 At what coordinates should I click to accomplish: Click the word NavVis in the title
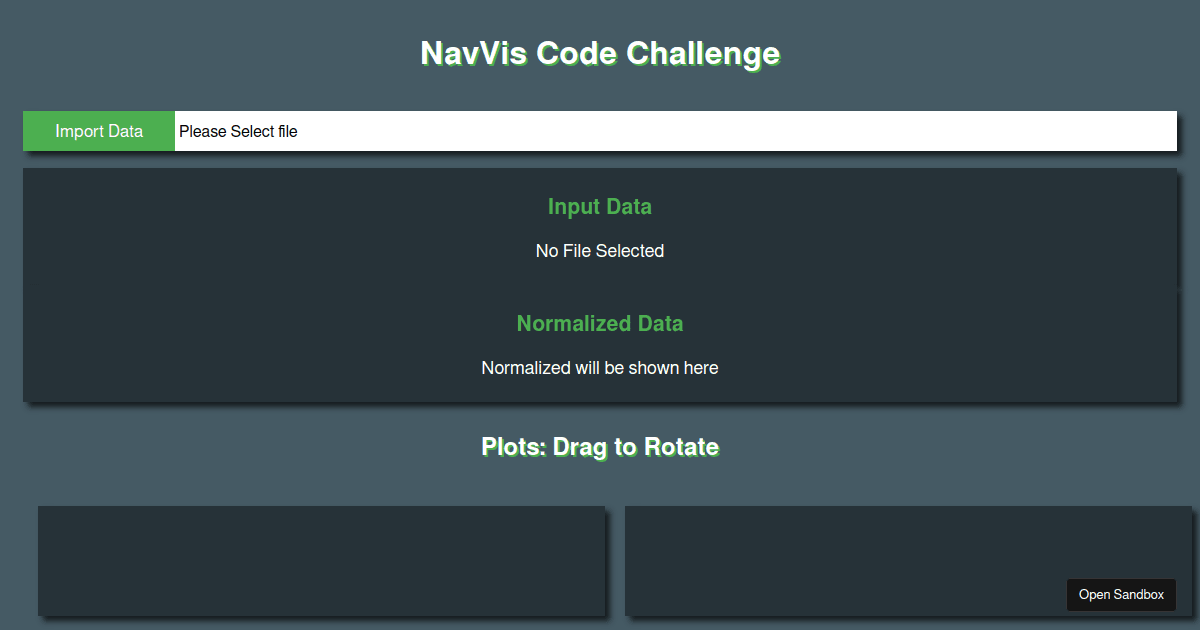pyautogui.click(x=474, y=53)
